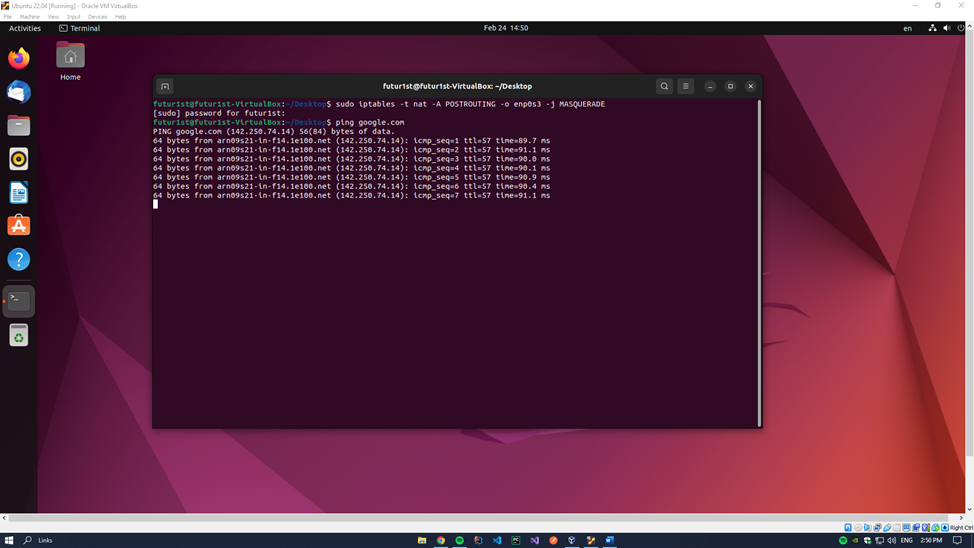Viewport: 974px width, 548px height.
Task: Start Rhythmbox music player from the dock
Action: [19, 159]
